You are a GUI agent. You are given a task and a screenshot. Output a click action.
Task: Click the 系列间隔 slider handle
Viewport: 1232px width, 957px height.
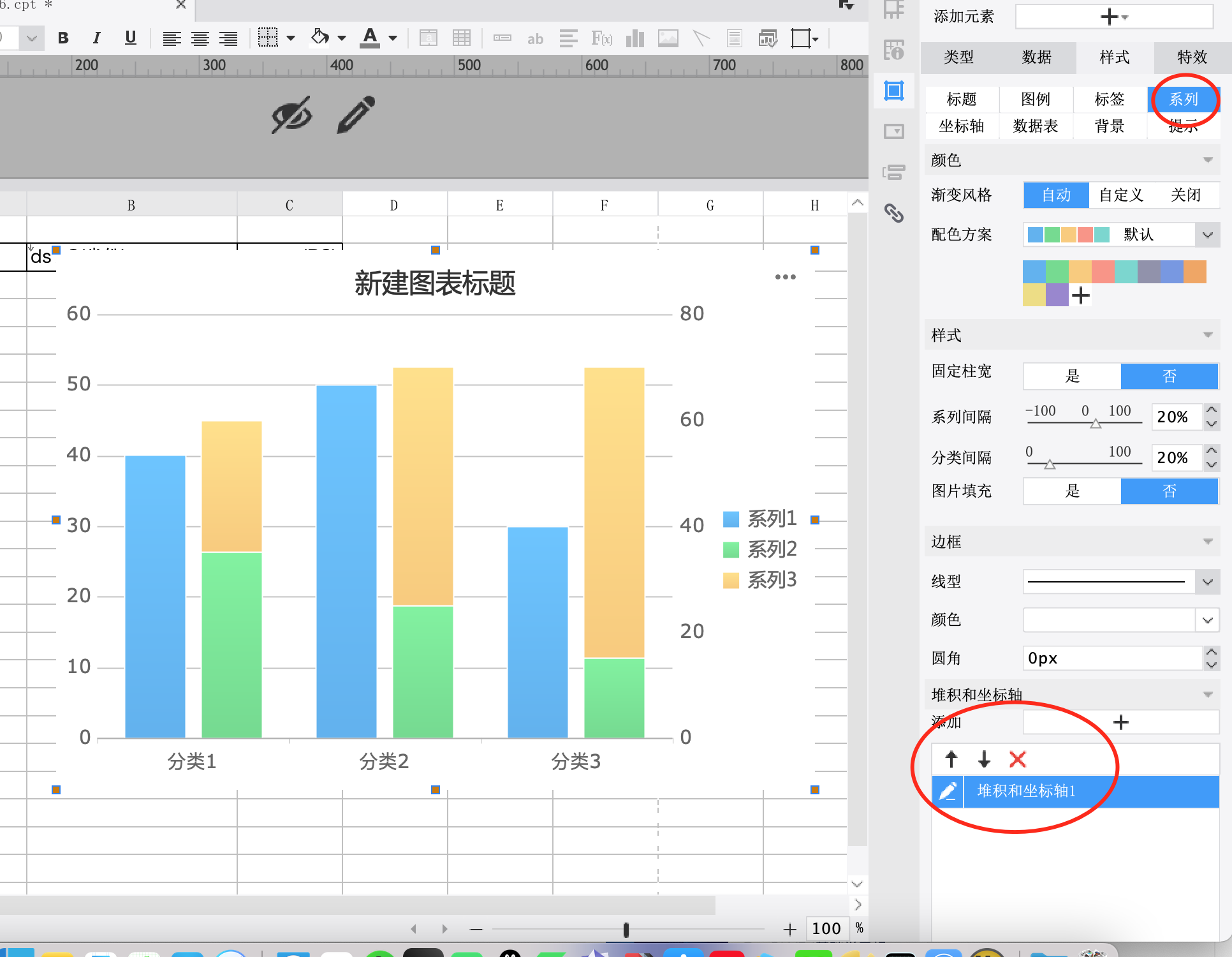pos(1096,424)
